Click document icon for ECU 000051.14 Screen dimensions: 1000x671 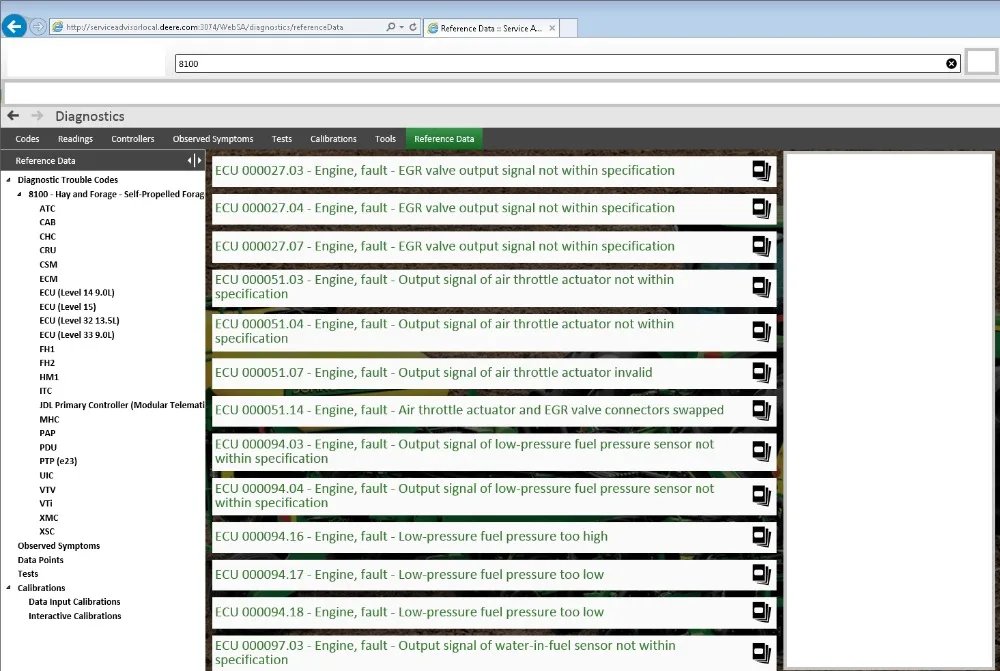coord(761,410)
